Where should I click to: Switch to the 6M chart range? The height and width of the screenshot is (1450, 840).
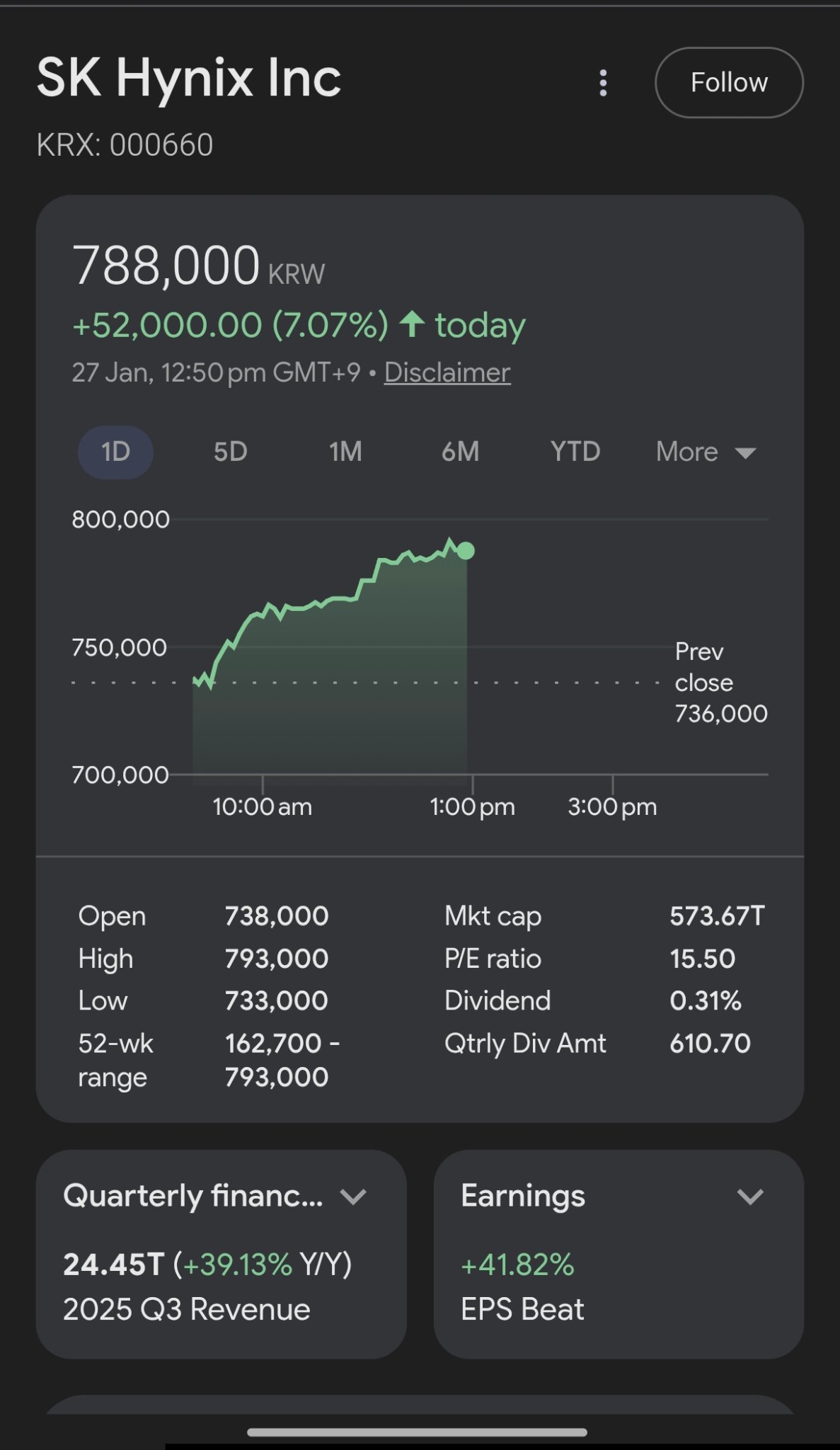pos(460,452)
